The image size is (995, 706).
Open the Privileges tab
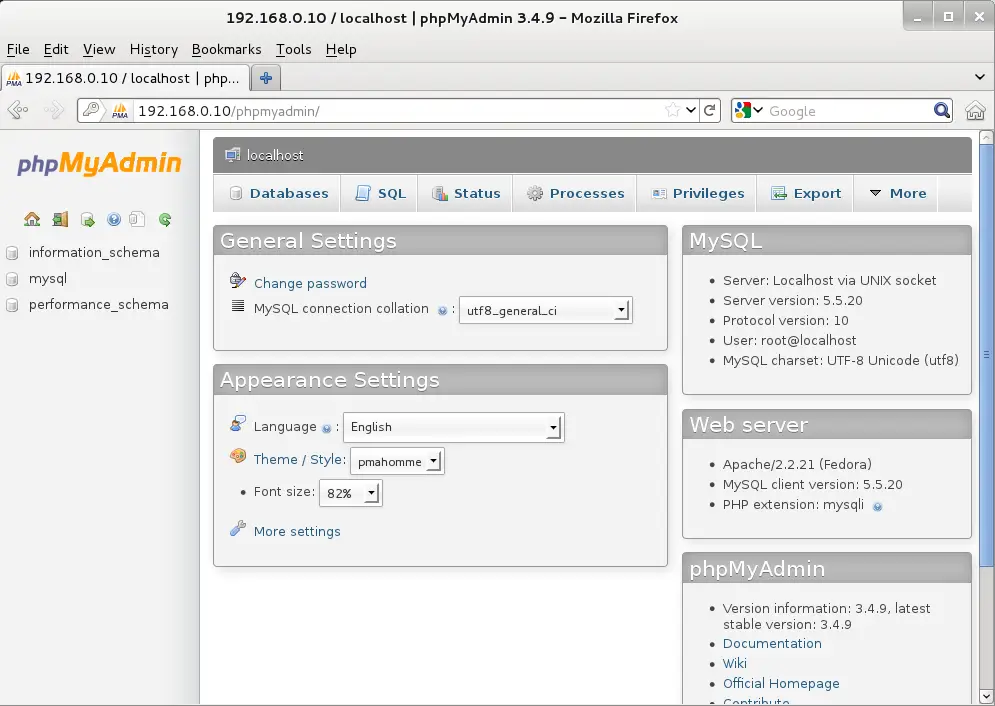pos(697,193)
